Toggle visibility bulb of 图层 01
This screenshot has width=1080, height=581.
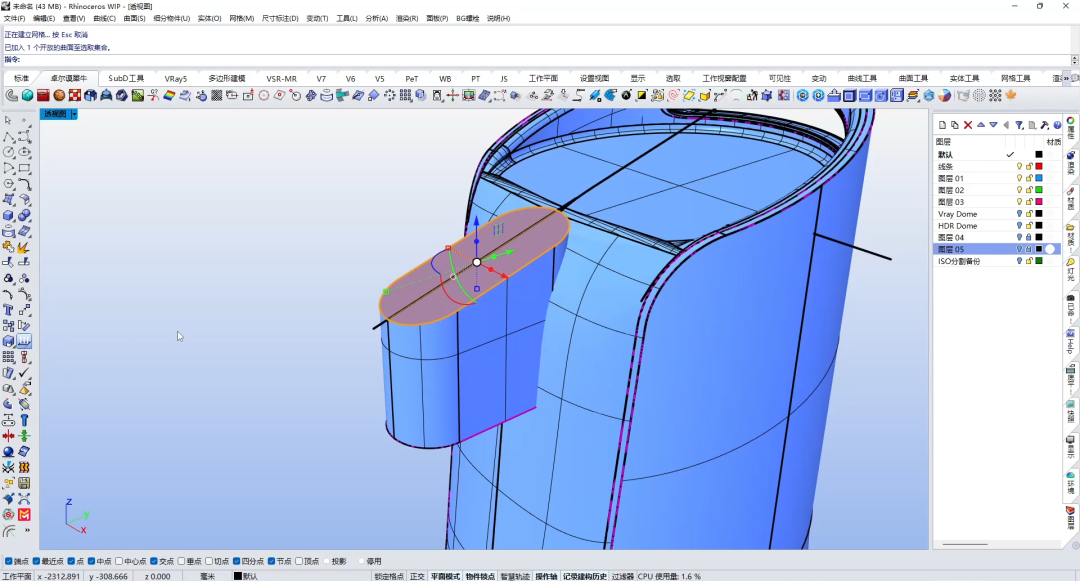[x=1019, y=178]
